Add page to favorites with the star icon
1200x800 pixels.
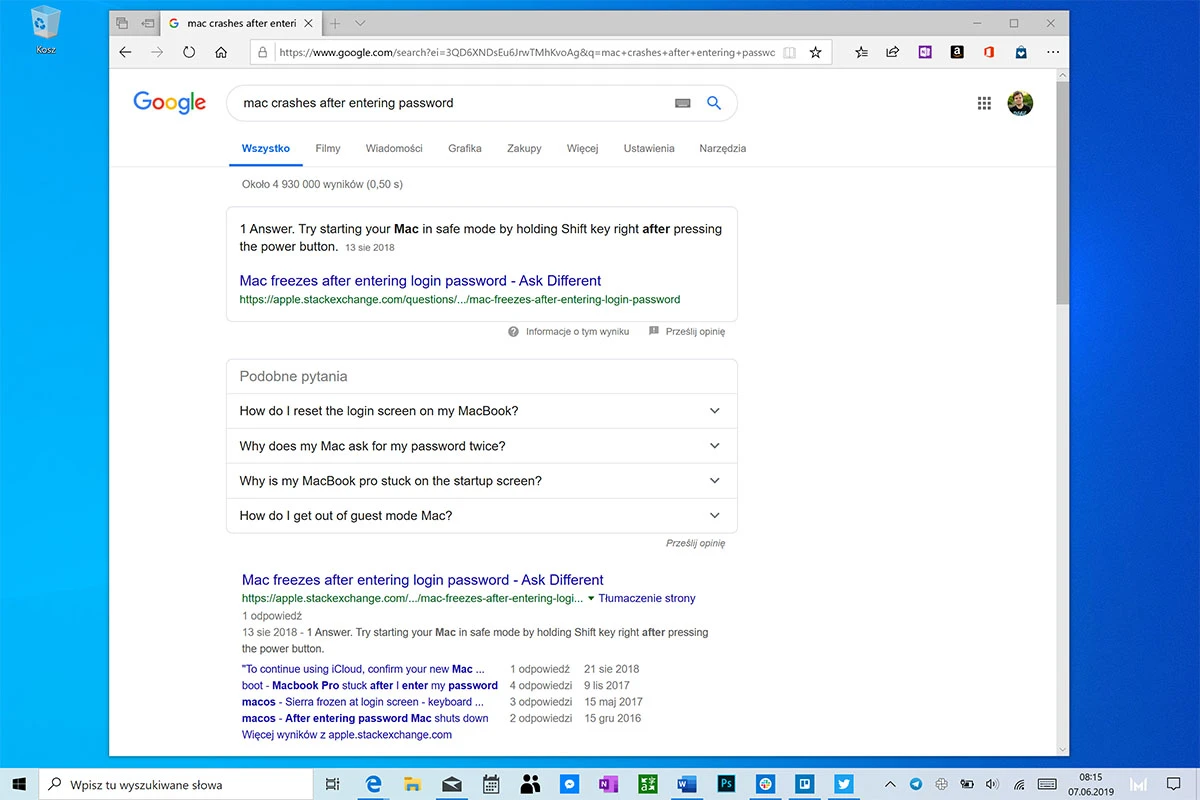[x=816, y=53]
